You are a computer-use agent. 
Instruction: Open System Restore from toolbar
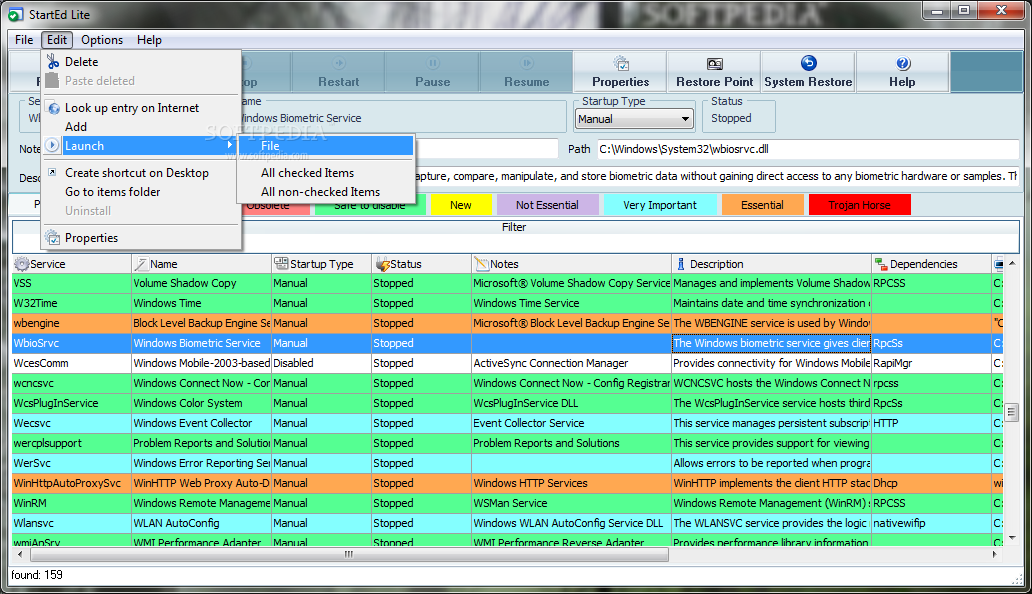(808, 72)
